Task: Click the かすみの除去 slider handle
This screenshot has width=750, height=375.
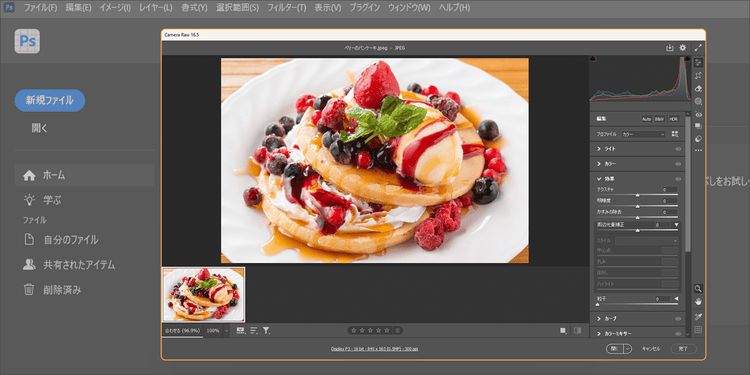Action: coord(637,218)
